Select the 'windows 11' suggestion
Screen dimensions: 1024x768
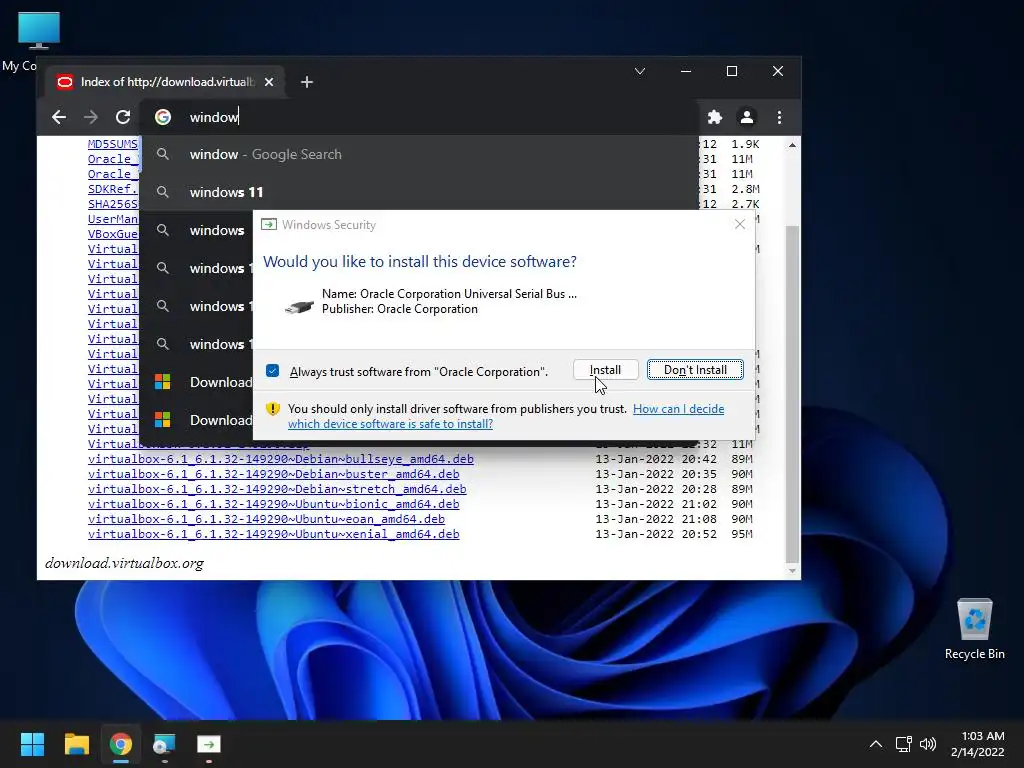(x=419, y=192)
